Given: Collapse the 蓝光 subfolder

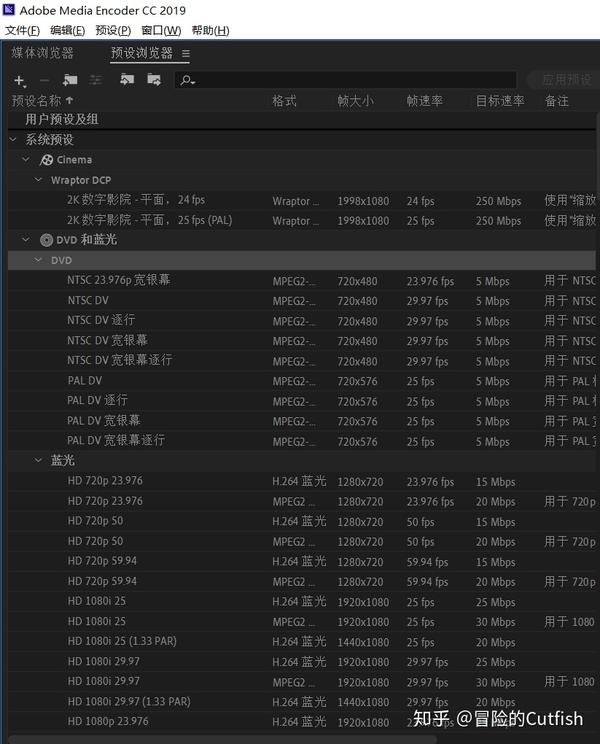Looking at the screenshot, I should (x=38, y=460).
